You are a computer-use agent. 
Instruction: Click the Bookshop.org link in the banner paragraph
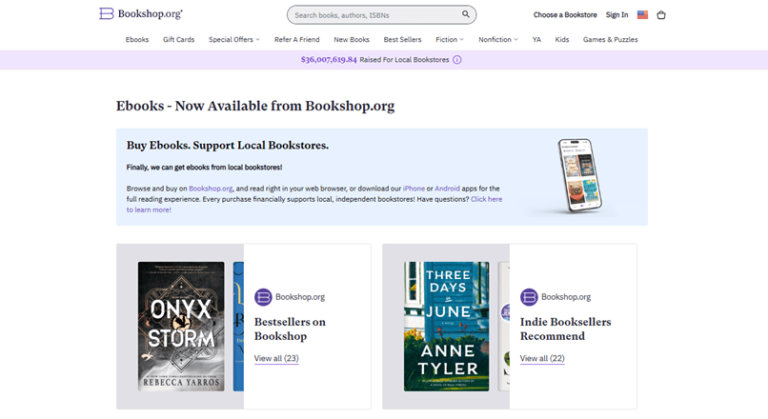coord(211,189)
